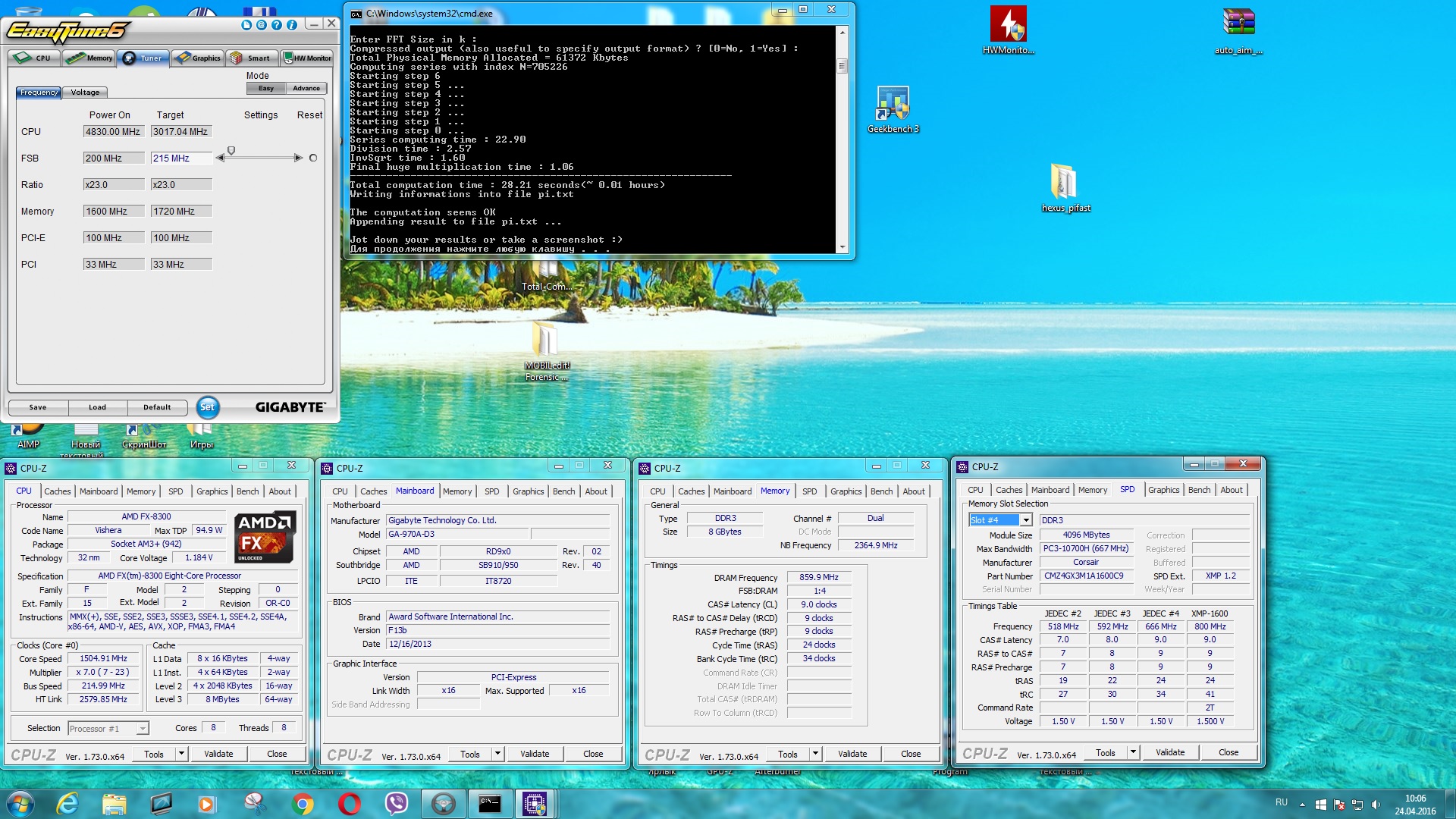Screen dimensions: 1456x819
Task: Decrease FSB with left slider arrow
Action: pyautogui.click(x=220, y=158)
